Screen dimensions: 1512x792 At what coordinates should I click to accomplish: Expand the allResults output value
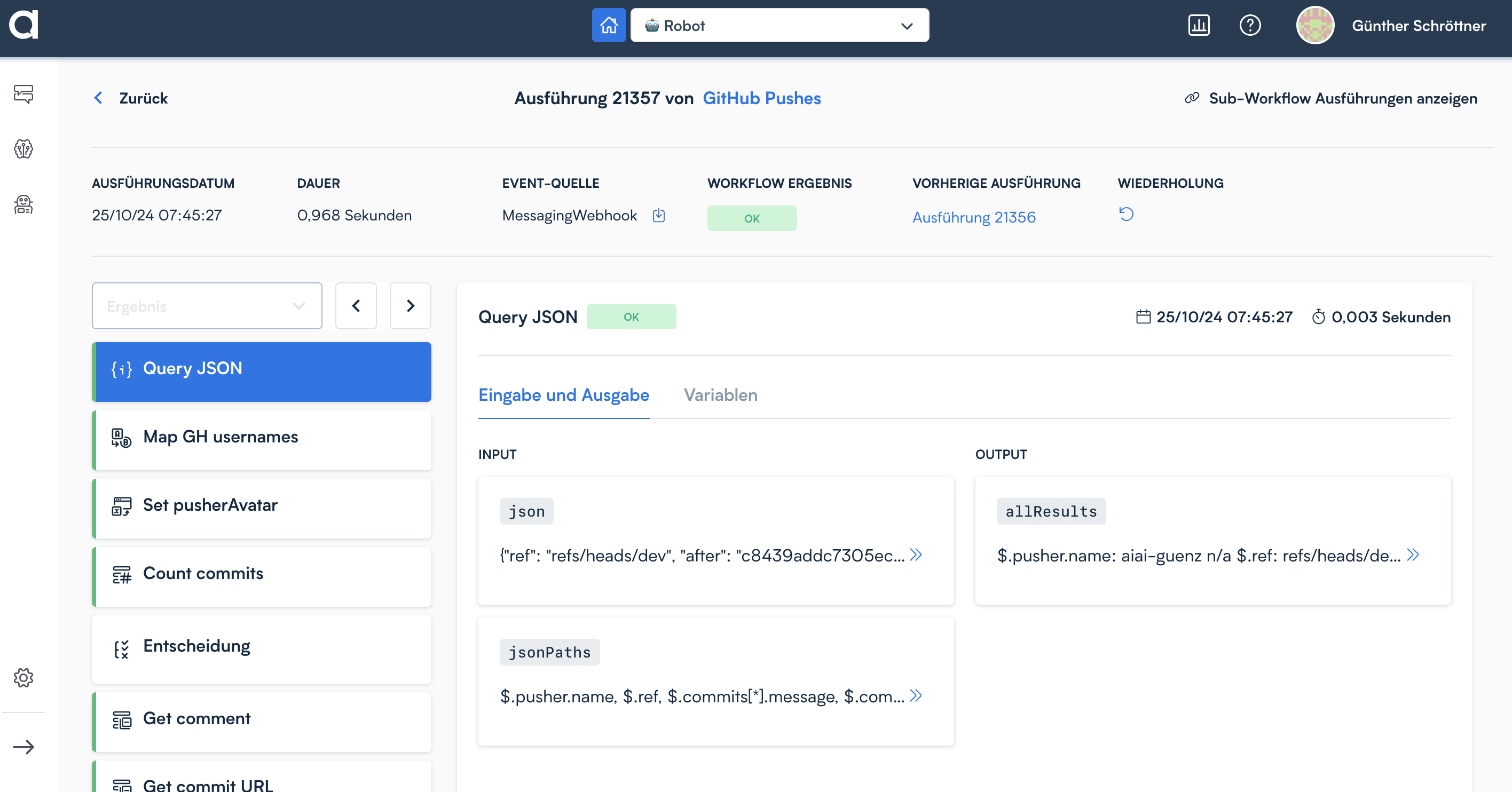(x=1413, y=555)
